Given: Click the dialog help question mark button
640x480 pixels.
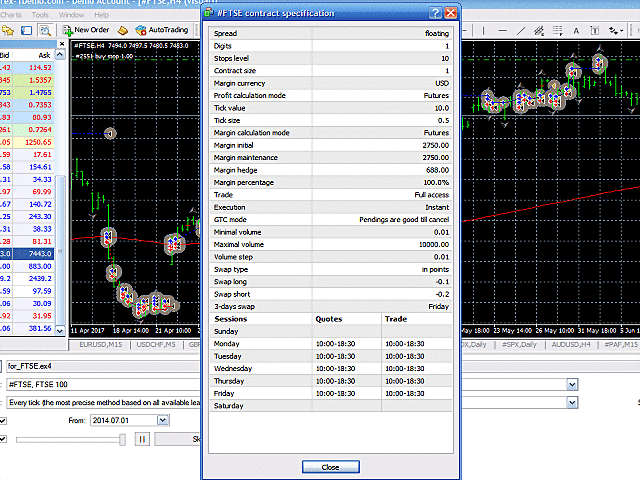Looking at the screenshot, I should tap(435, 13).
